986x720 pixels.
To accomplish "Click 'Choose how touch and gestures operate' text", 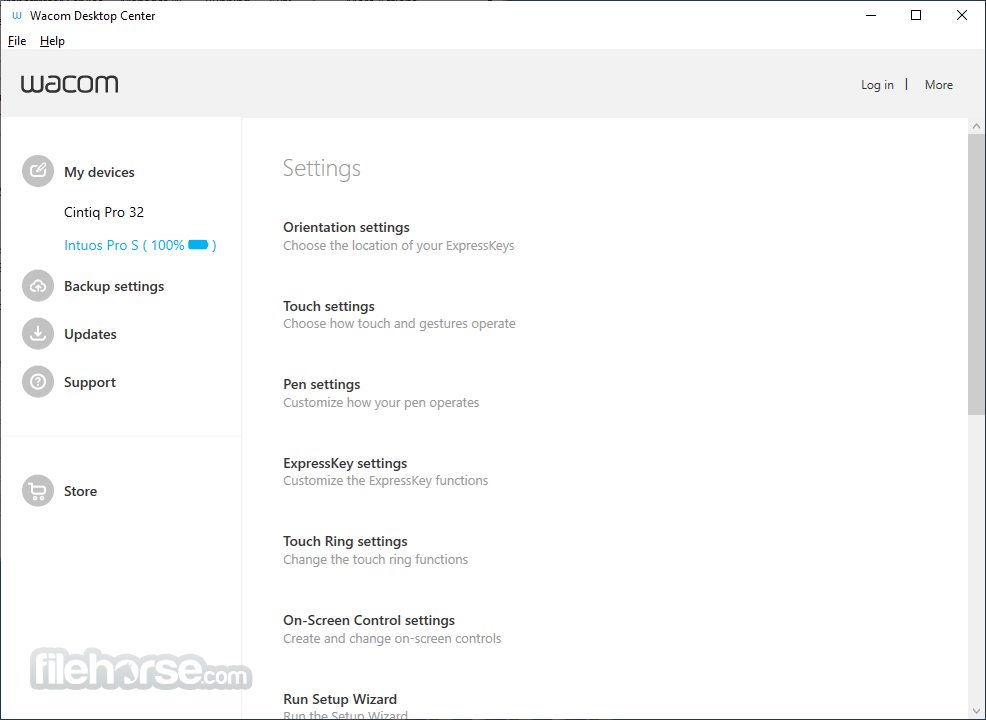I will point(399,324).
